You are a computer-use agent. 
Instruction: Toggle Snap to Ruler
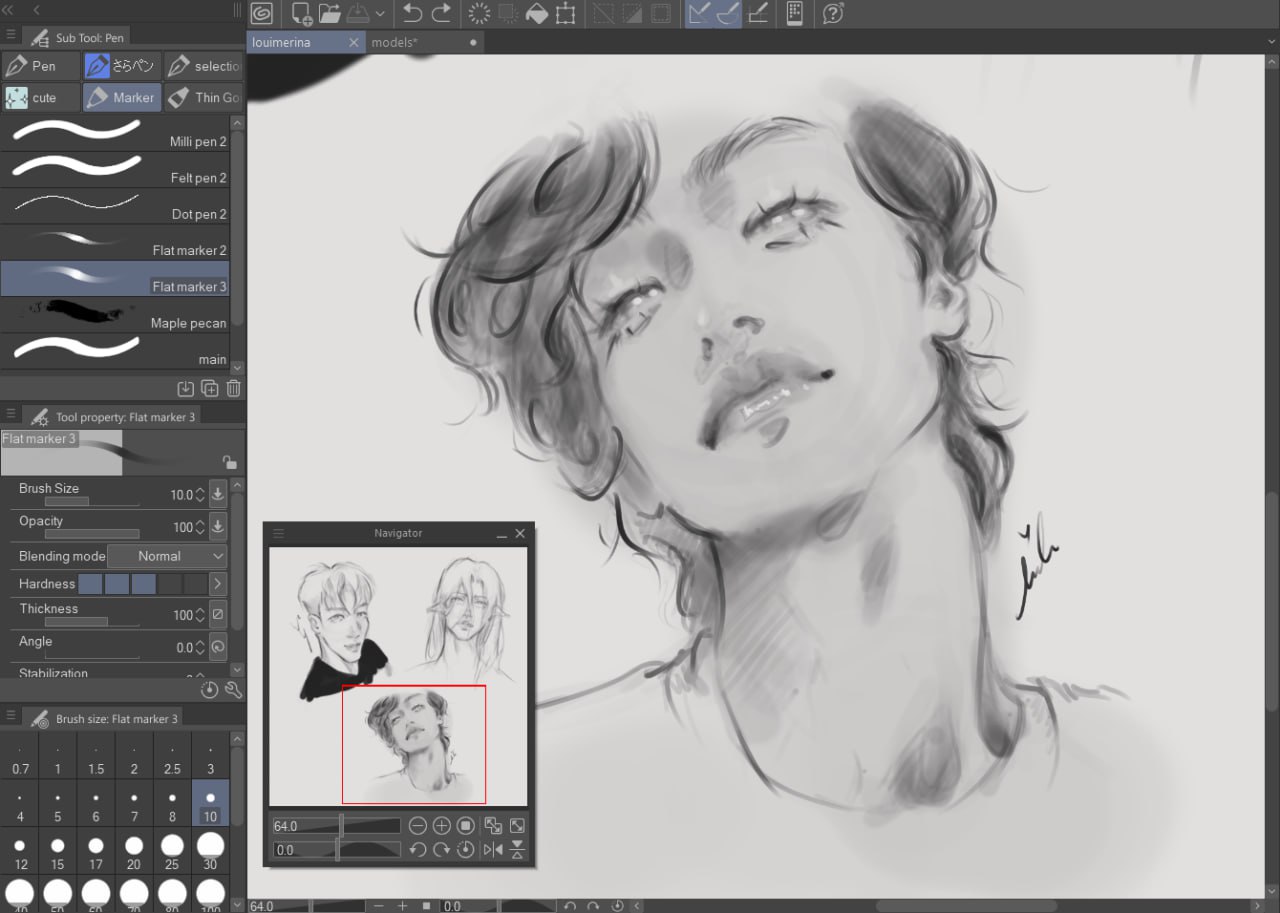point(700,14)
